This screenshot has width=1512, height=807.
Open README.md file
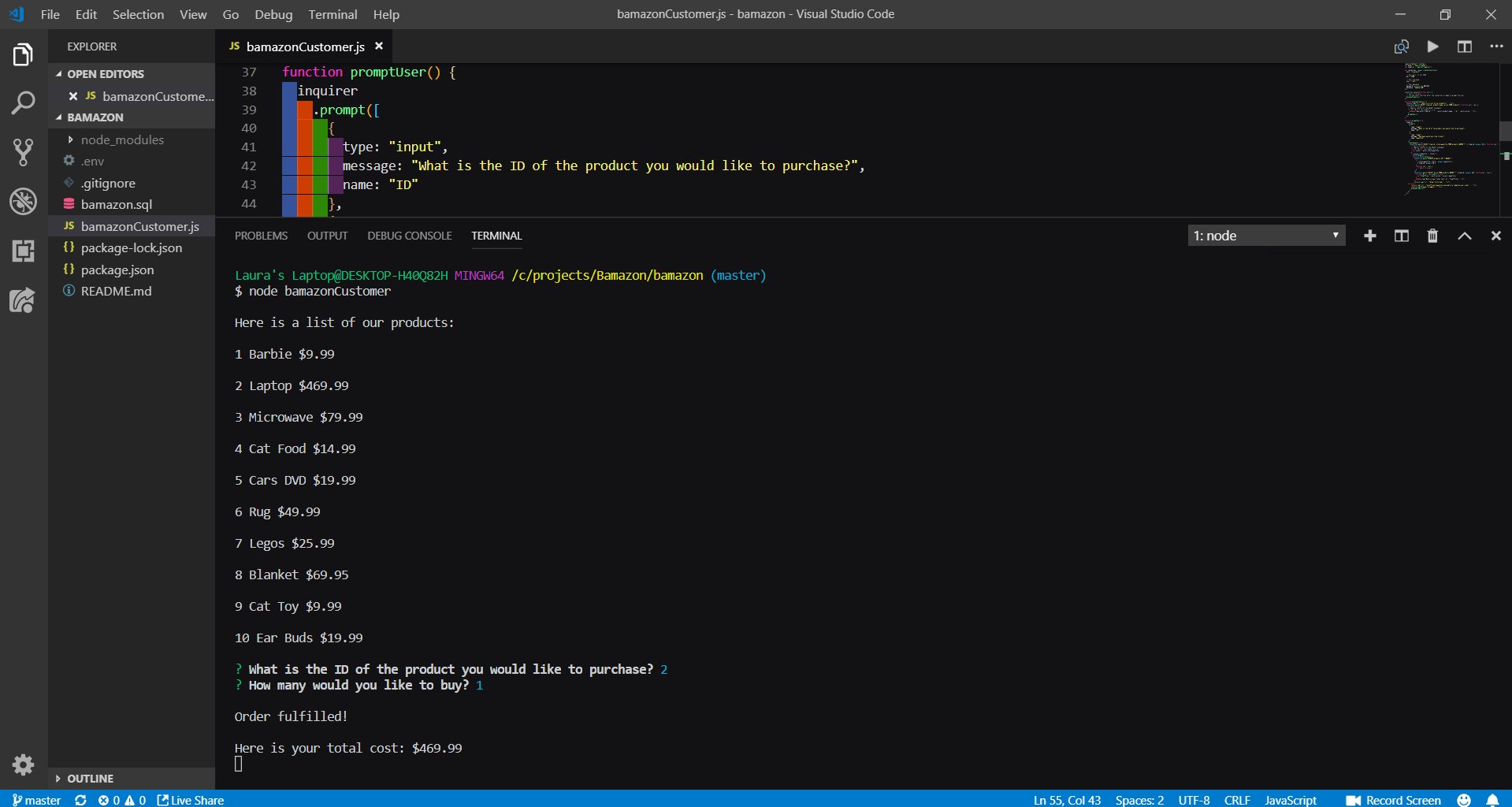click(x=131, y=291)
